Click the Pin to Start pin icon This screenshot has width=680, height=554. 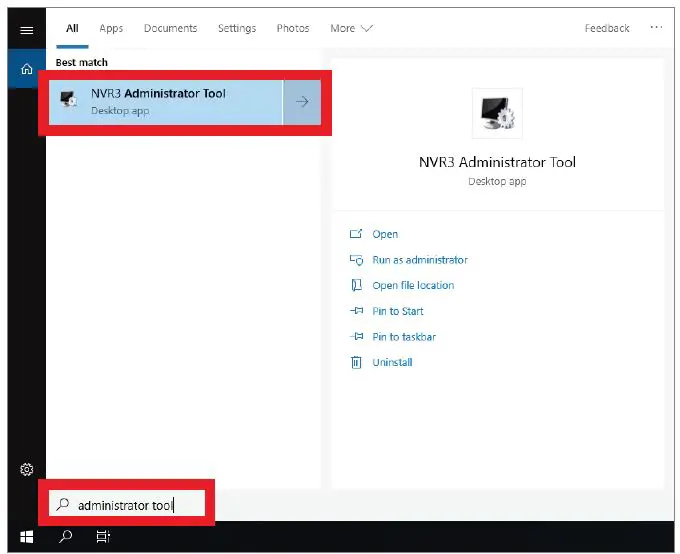[356, 311]
